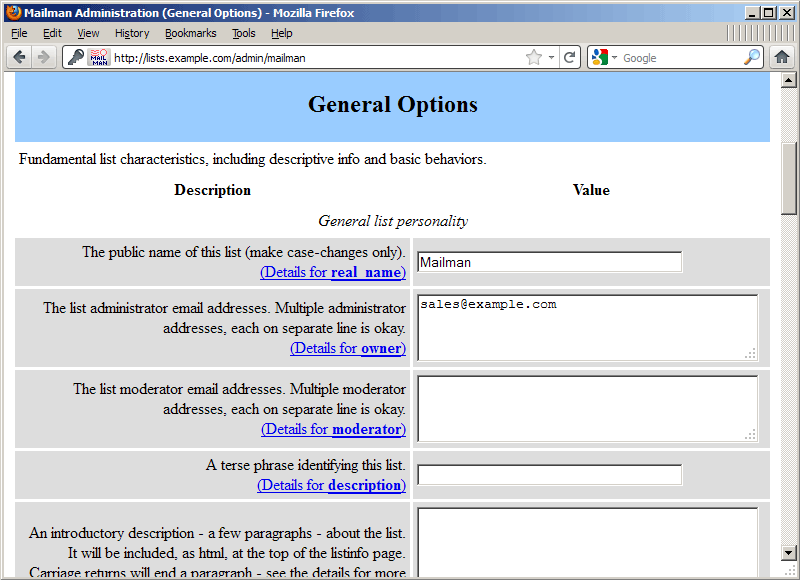
Task: Open the Tools menu
Action: point(243,33)
